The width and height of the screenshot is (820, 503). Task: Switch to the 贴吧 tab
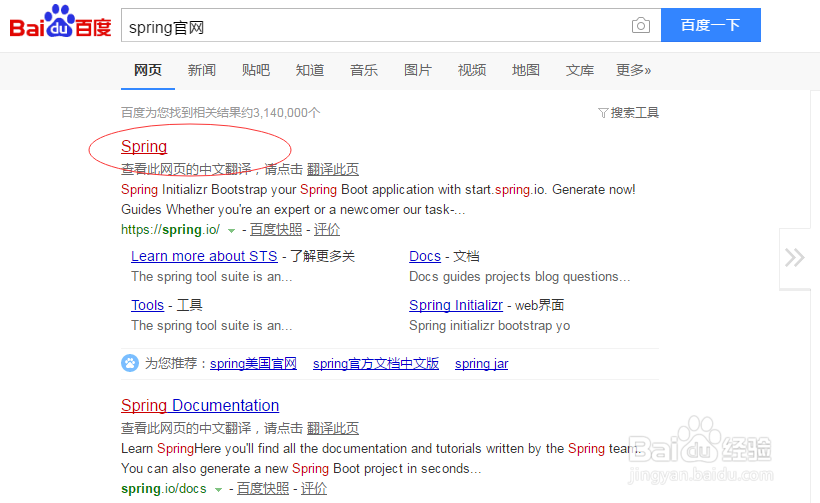pyautogui.click(x=256, y=70)
